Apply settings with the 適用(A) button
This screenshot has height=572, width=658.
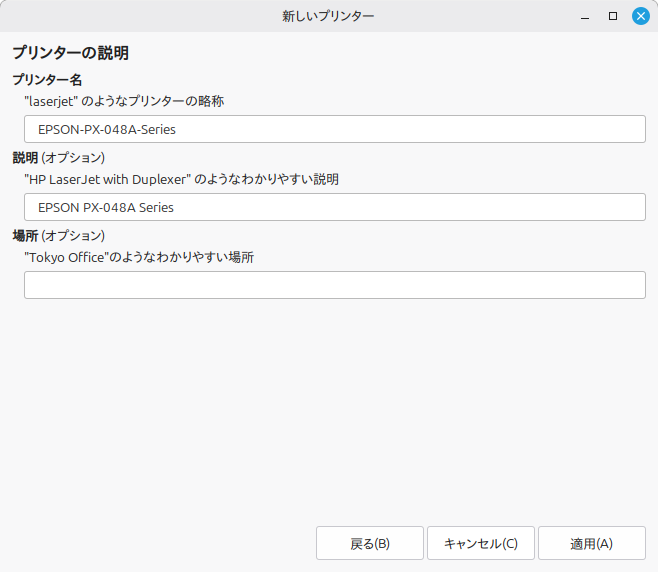coord(592,543)
